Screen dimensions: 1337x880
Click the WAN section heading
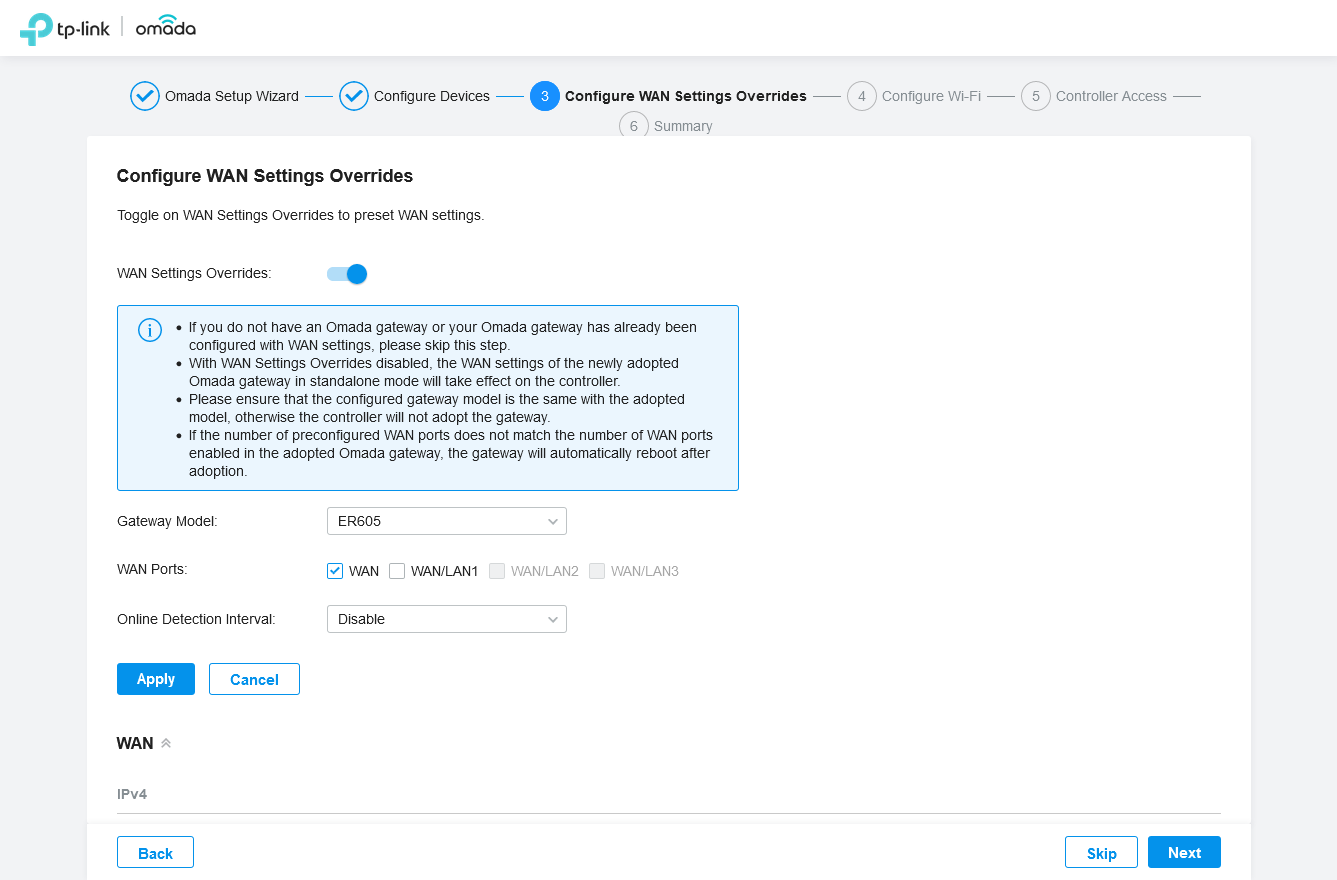click(x=135, y=743)
